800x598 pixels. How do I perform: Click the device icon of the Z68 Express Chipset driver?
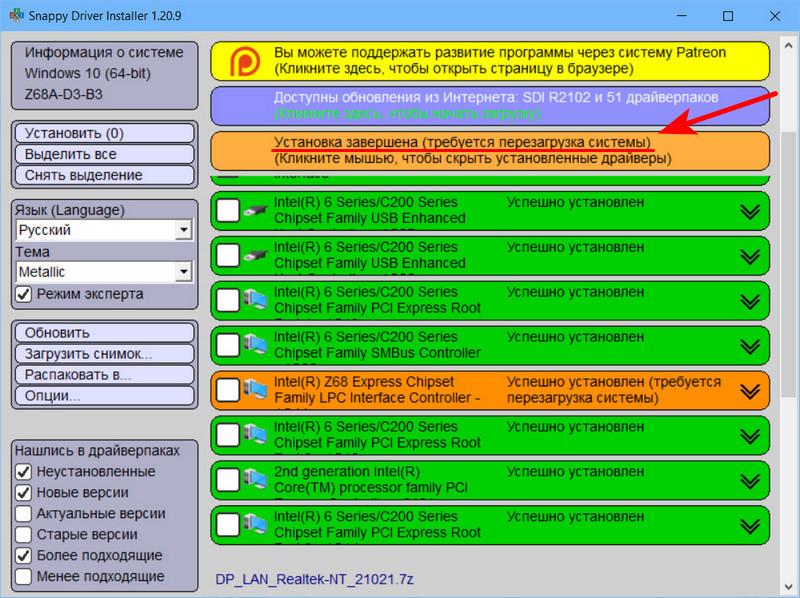pyautogui.click(x=255, y=390)
